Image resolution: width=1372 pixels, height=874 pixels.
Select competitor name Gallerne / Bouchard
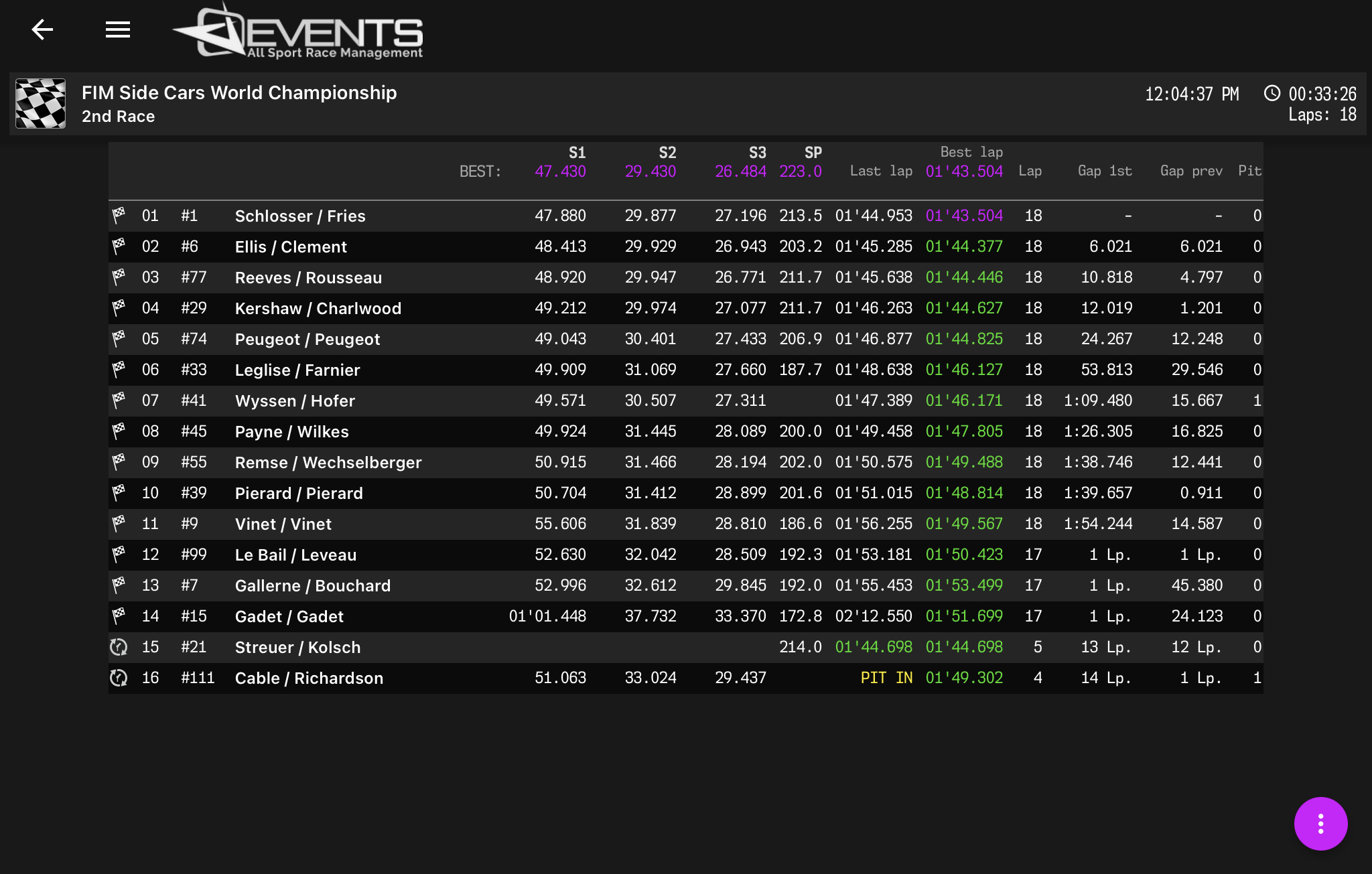click(312, 585)
